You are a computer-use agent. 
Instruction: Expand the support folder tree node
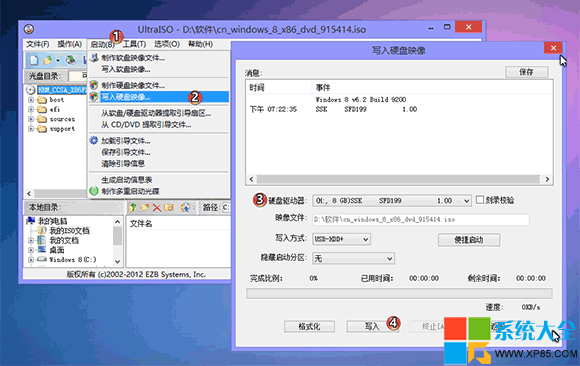pyautogui.click(x=31, y=129)
